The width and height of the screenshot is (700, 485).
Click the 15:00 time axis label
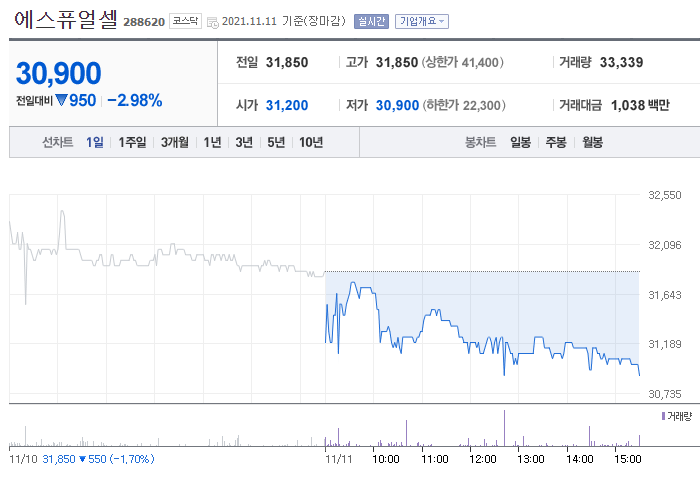627,459
